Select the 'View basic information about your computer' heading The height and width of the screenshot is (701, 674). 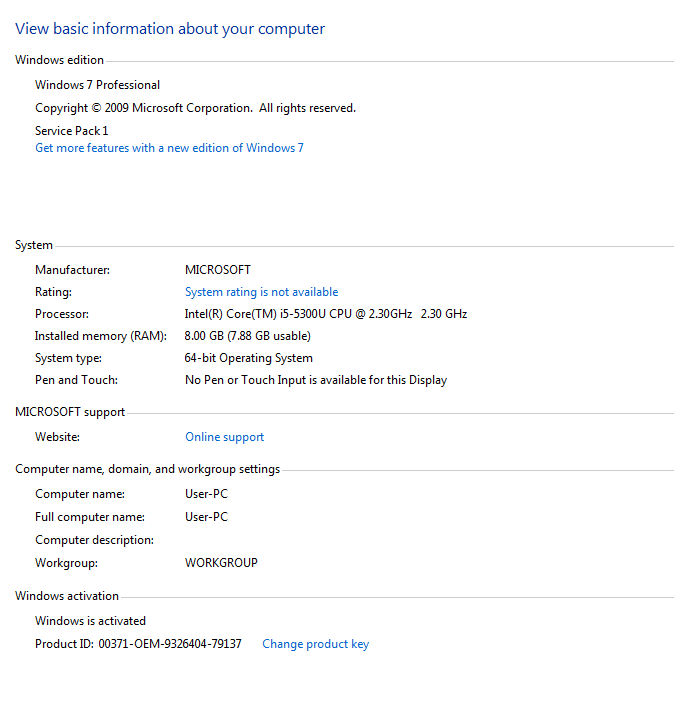[170, 29]
